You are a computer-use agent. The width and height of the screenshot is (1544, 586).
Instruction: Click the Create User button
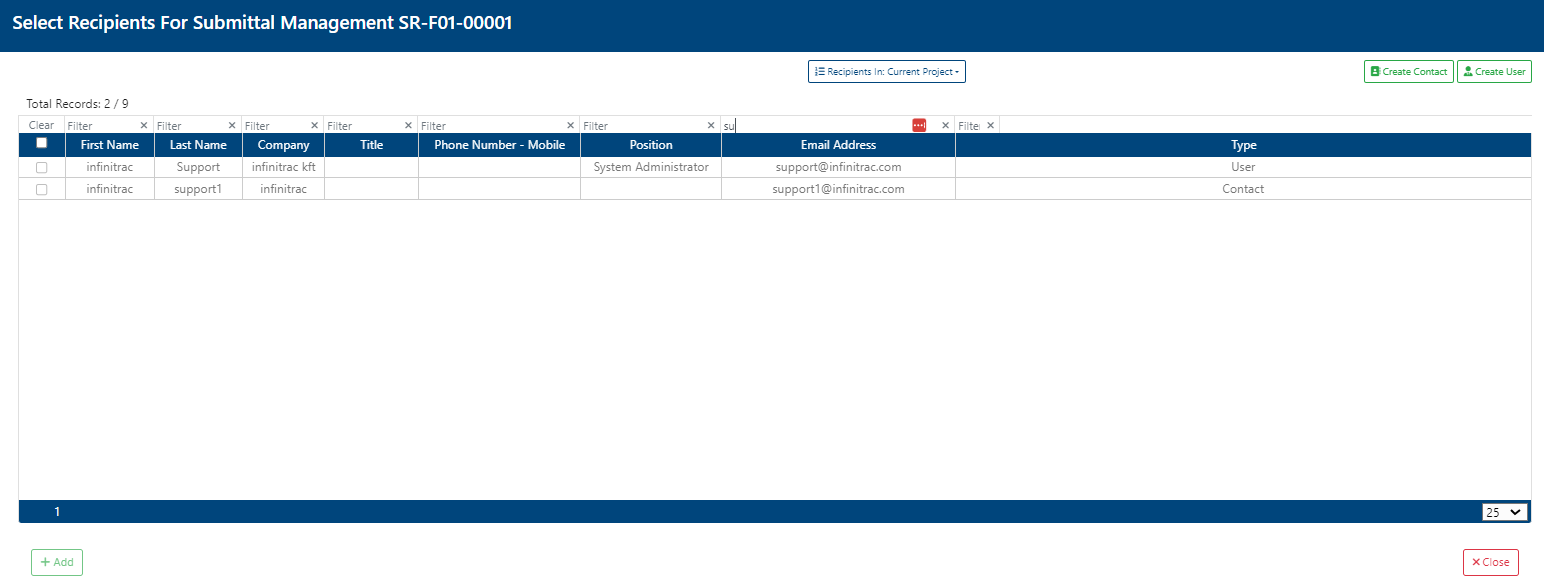[x=1494, y=72]
